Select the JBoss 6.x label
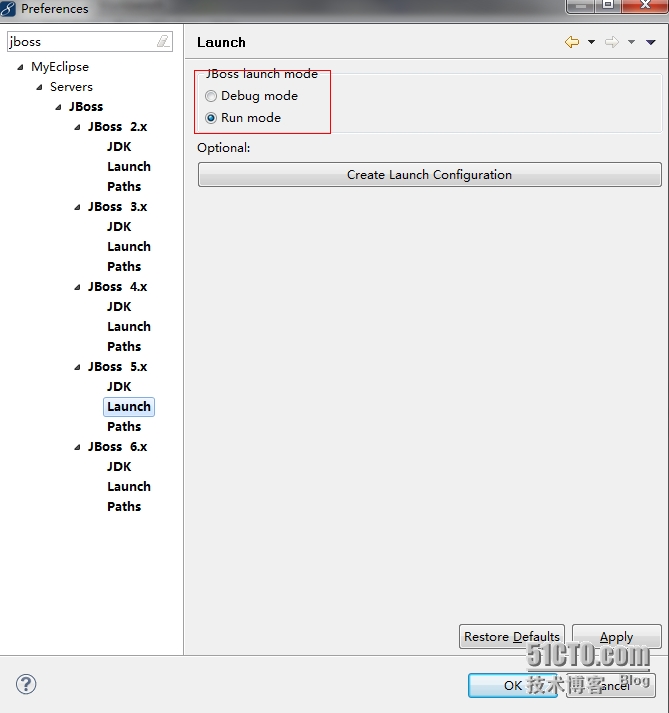 [x=117, y=447]
